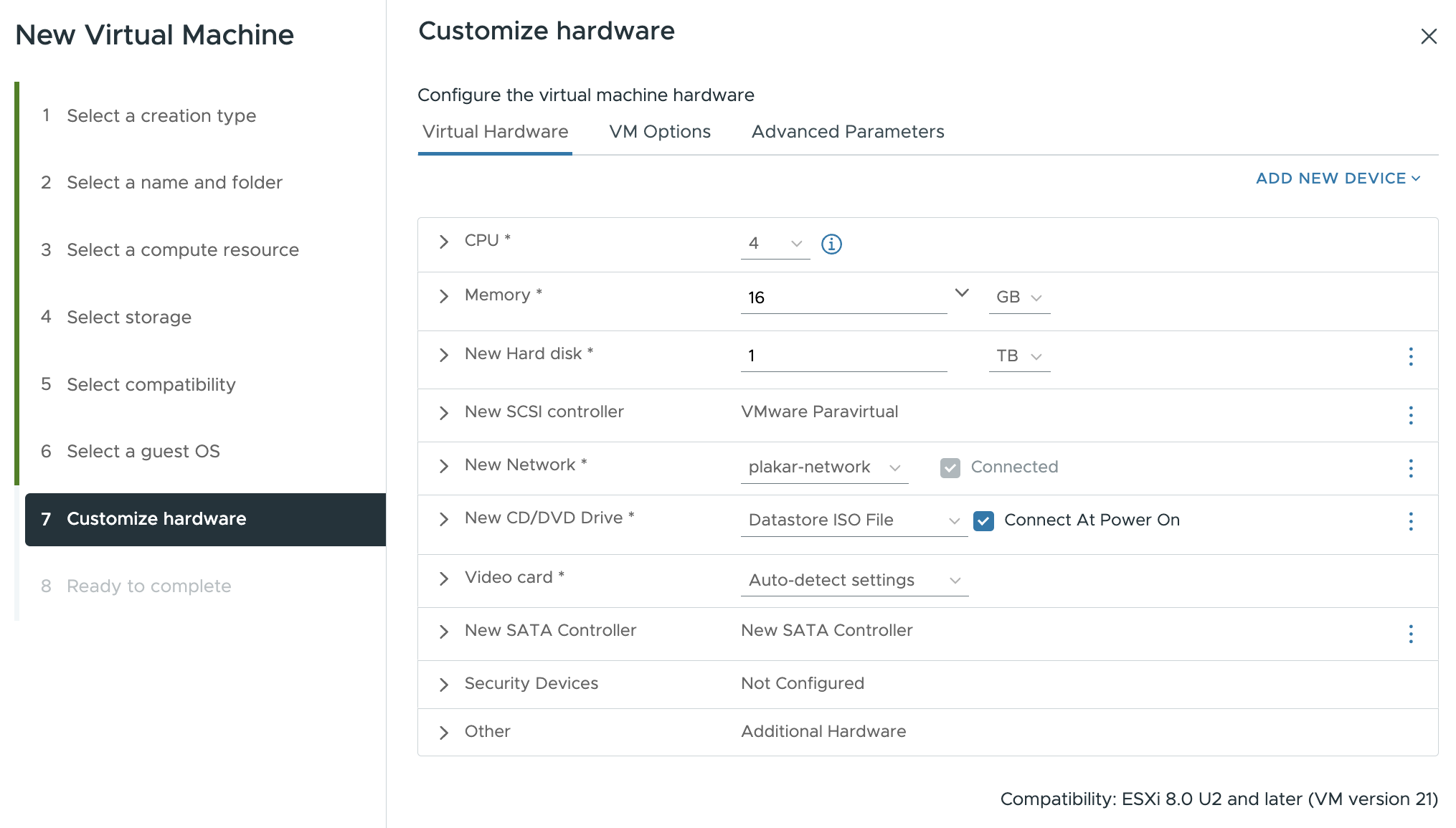Go to step 6 Select a guest OS

pyautogui.click(x=143, y=452)
